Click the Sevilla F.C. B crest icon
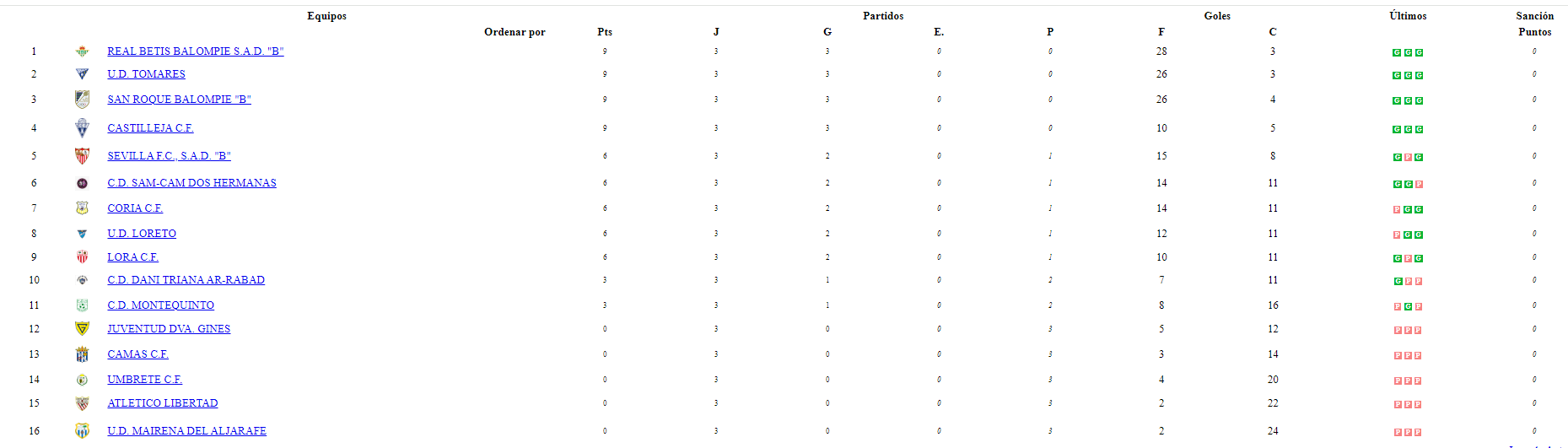Viewport: 1568px width, 448px height. [82, 156]
